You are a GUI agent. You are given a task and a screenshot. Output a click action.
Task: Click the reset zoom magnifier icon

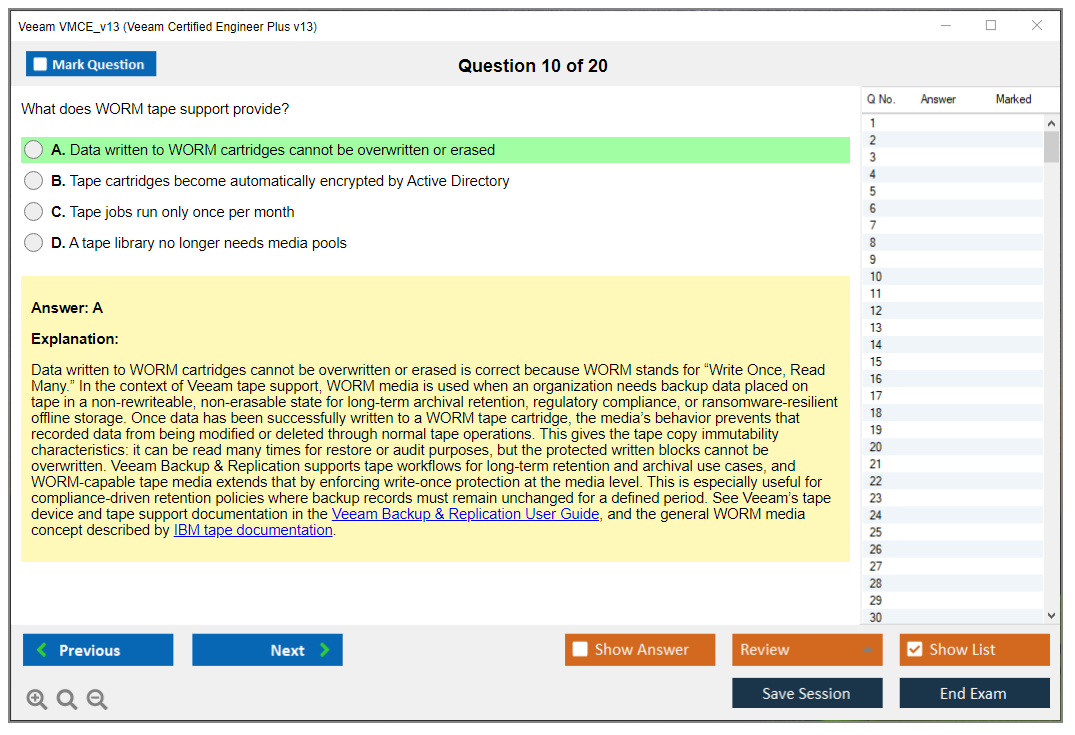coord(67,699)
